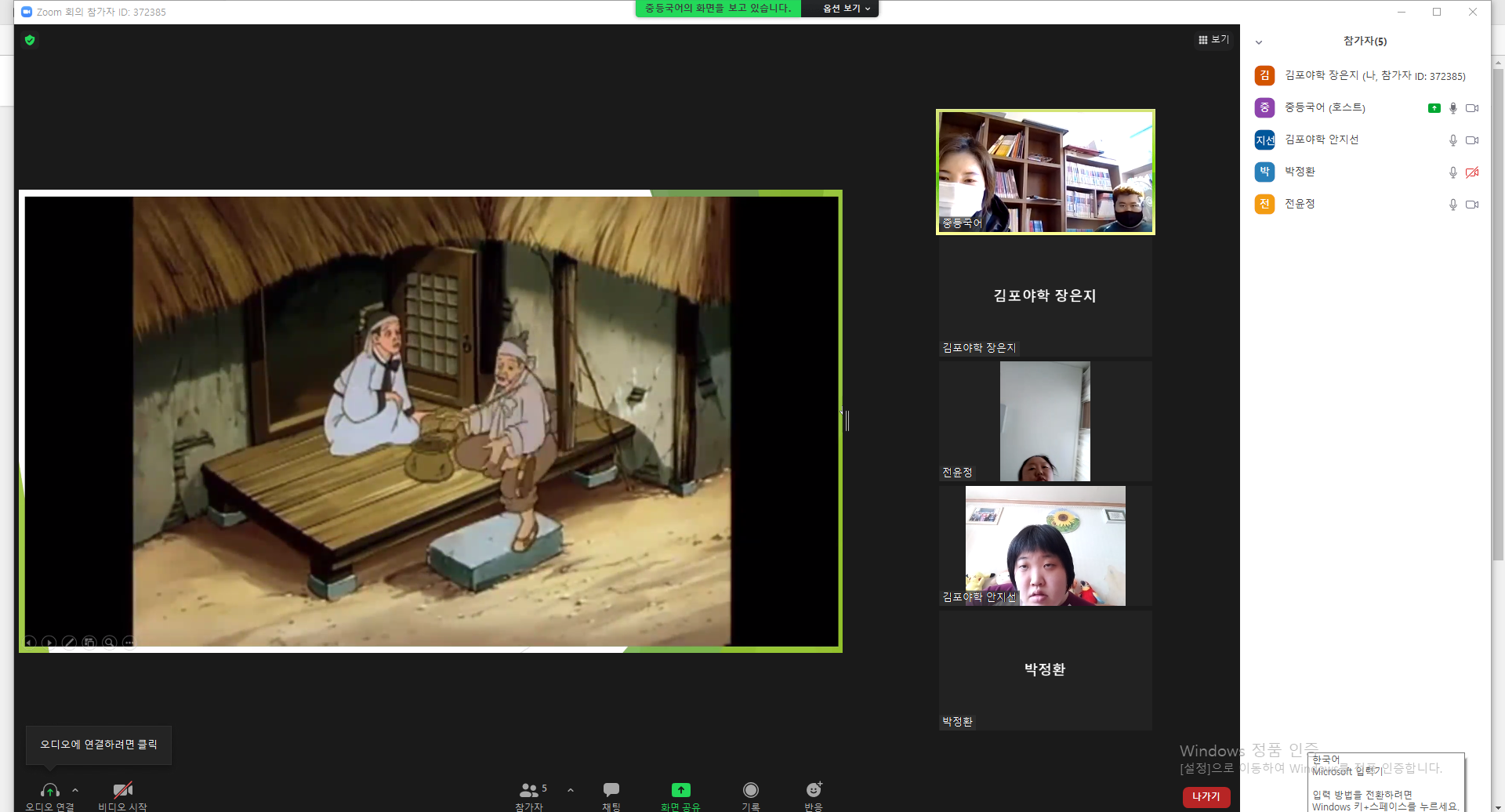This screenshot has height=812, width=1505.
Task: Click the microphone icon for 중등국어 (호스트)
Action: [1452, 108]
